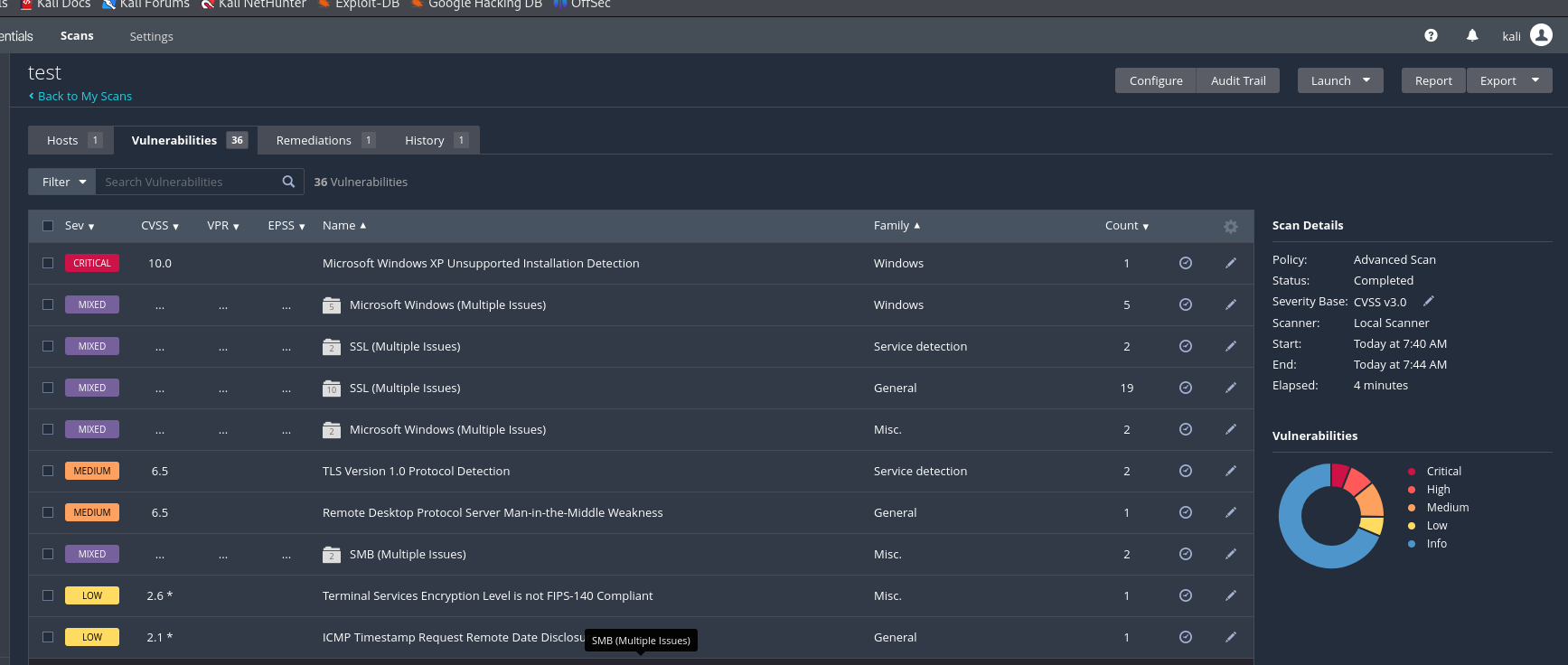Open the kali user avatar menu
Viewport: 1568px width, 665px height.
pyautogui.click(x=1542, y=35)
